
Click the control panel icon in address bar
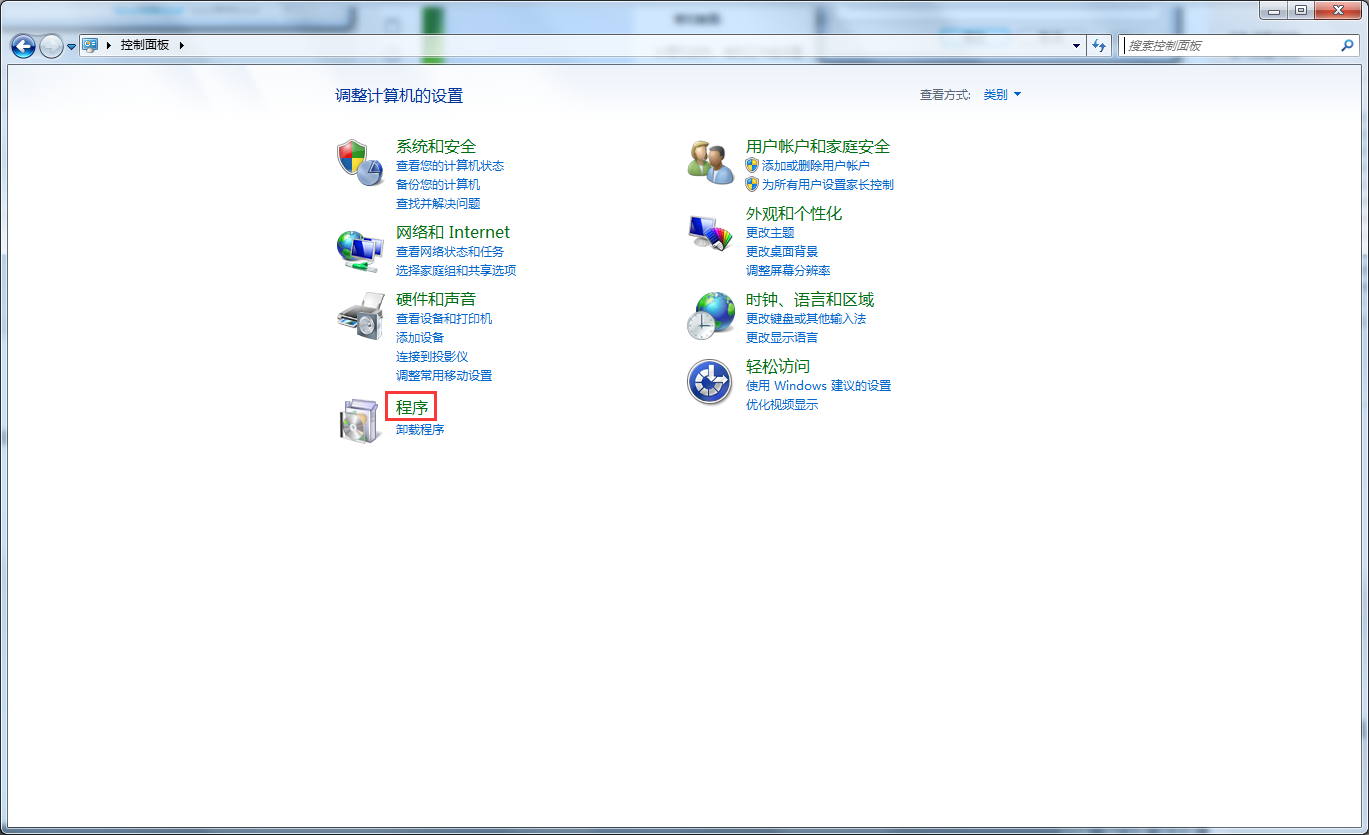(x=90, y=45)
